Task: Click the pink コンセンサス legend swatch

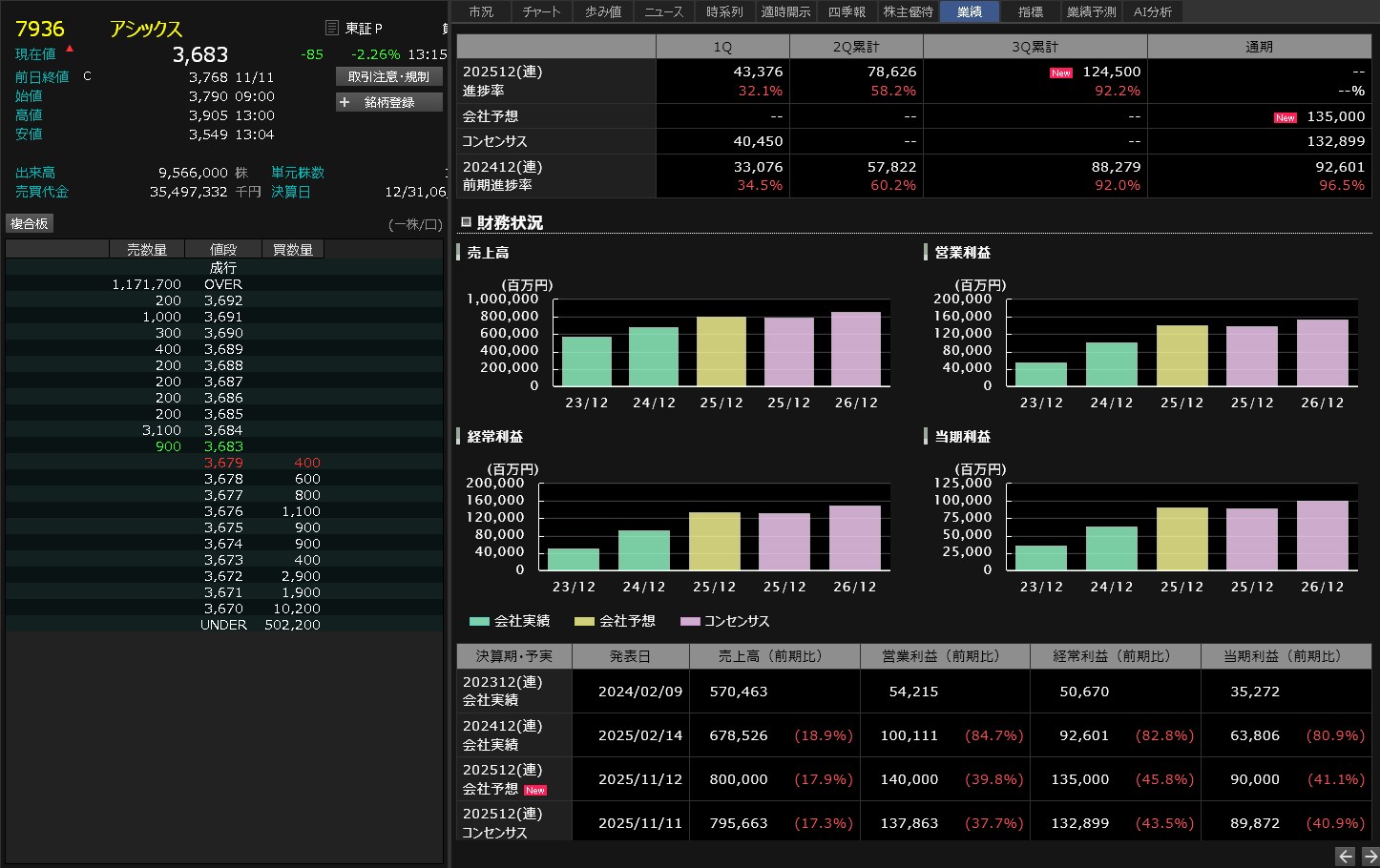Action: tap(690, 621)
